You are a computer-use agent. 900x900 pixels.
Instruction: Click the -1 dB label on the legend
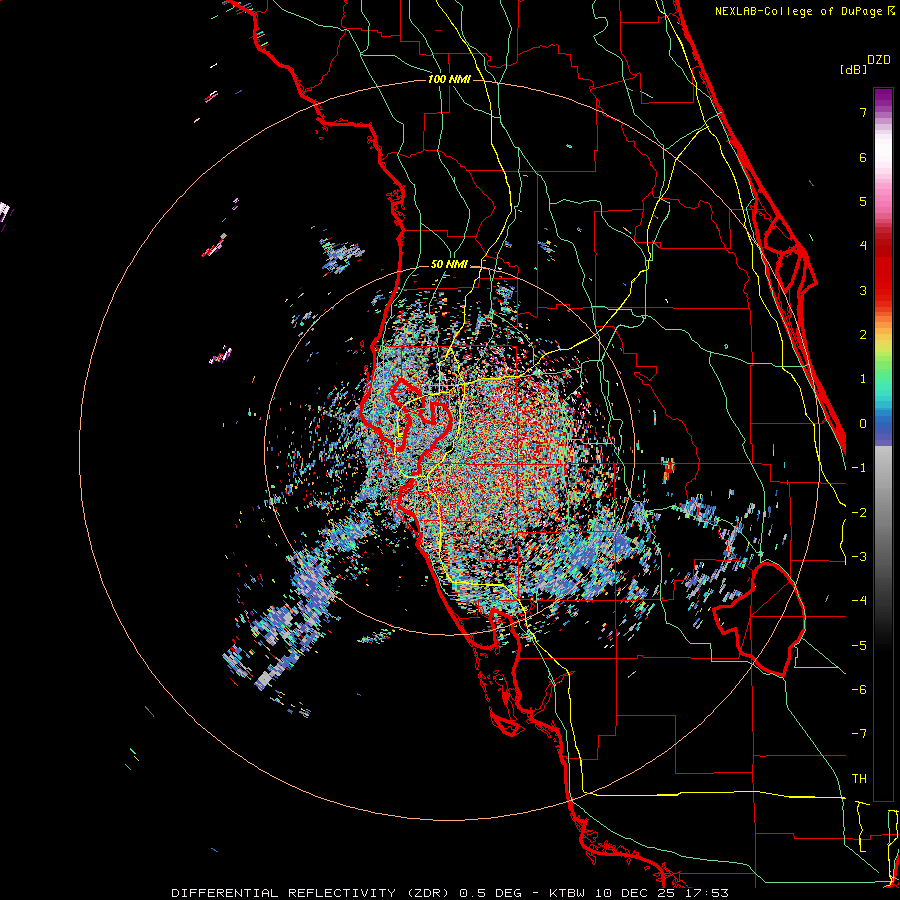click(859, 468)
